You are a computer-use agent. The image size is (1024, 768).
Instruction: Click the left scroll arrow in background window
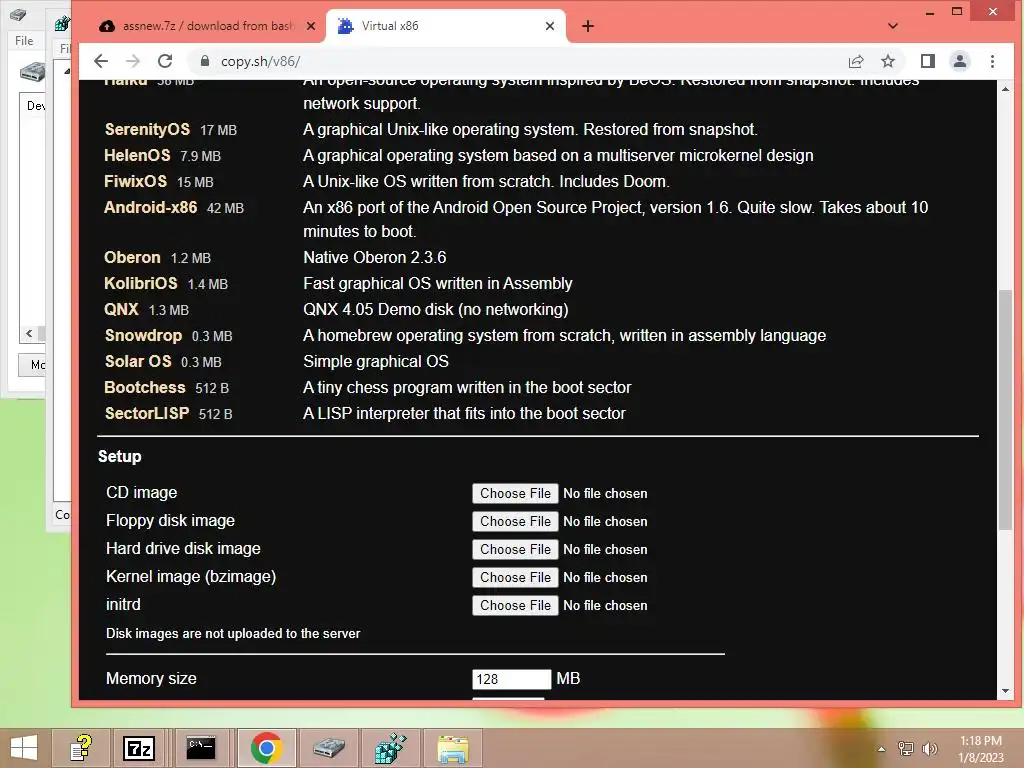coord(29,334)
